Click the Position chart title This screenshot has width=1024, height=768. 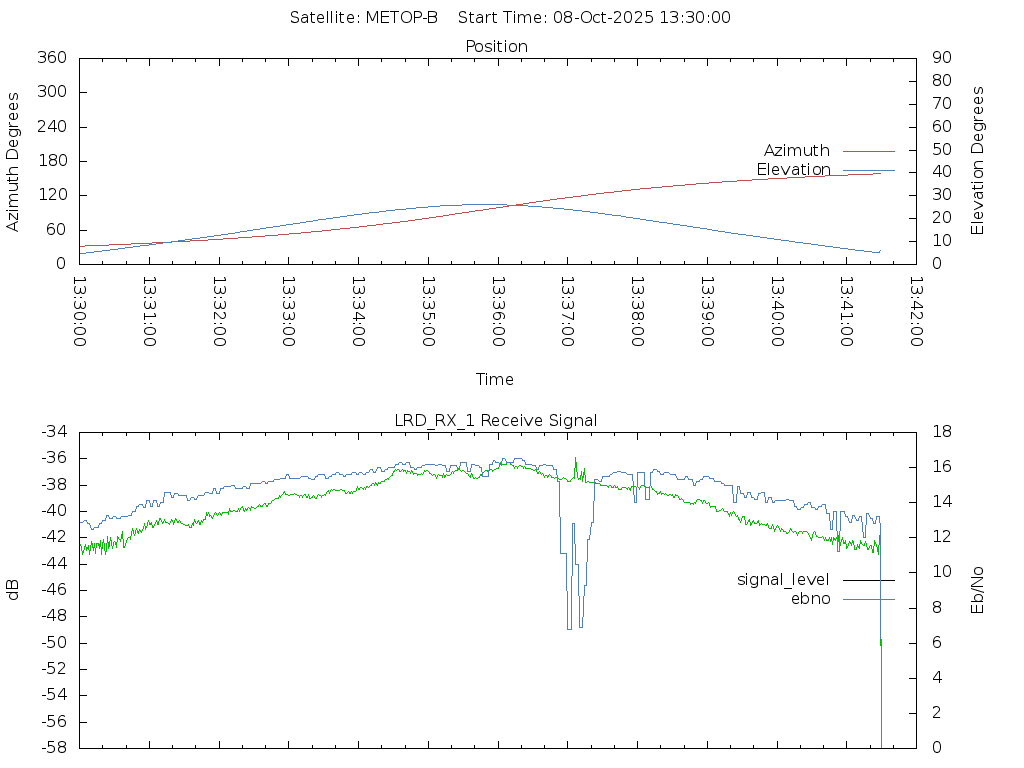coord(497,47)
